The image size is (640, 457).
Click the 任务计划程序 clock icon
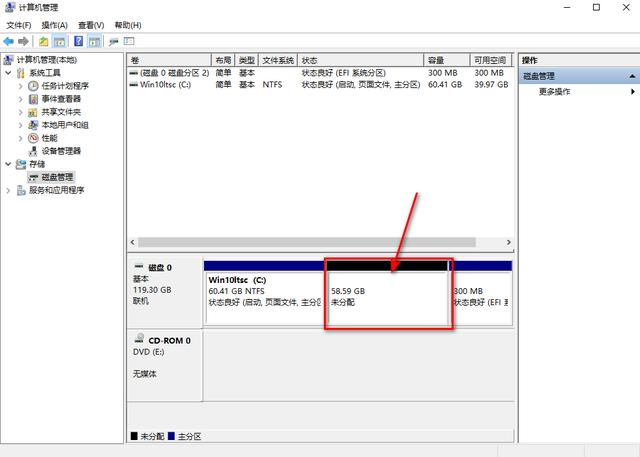click(x=33, y=86)
